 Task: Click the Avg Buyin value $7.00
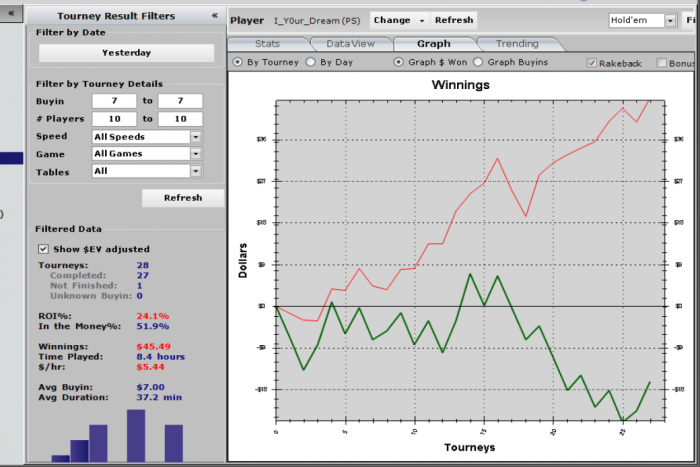point(150,387)
